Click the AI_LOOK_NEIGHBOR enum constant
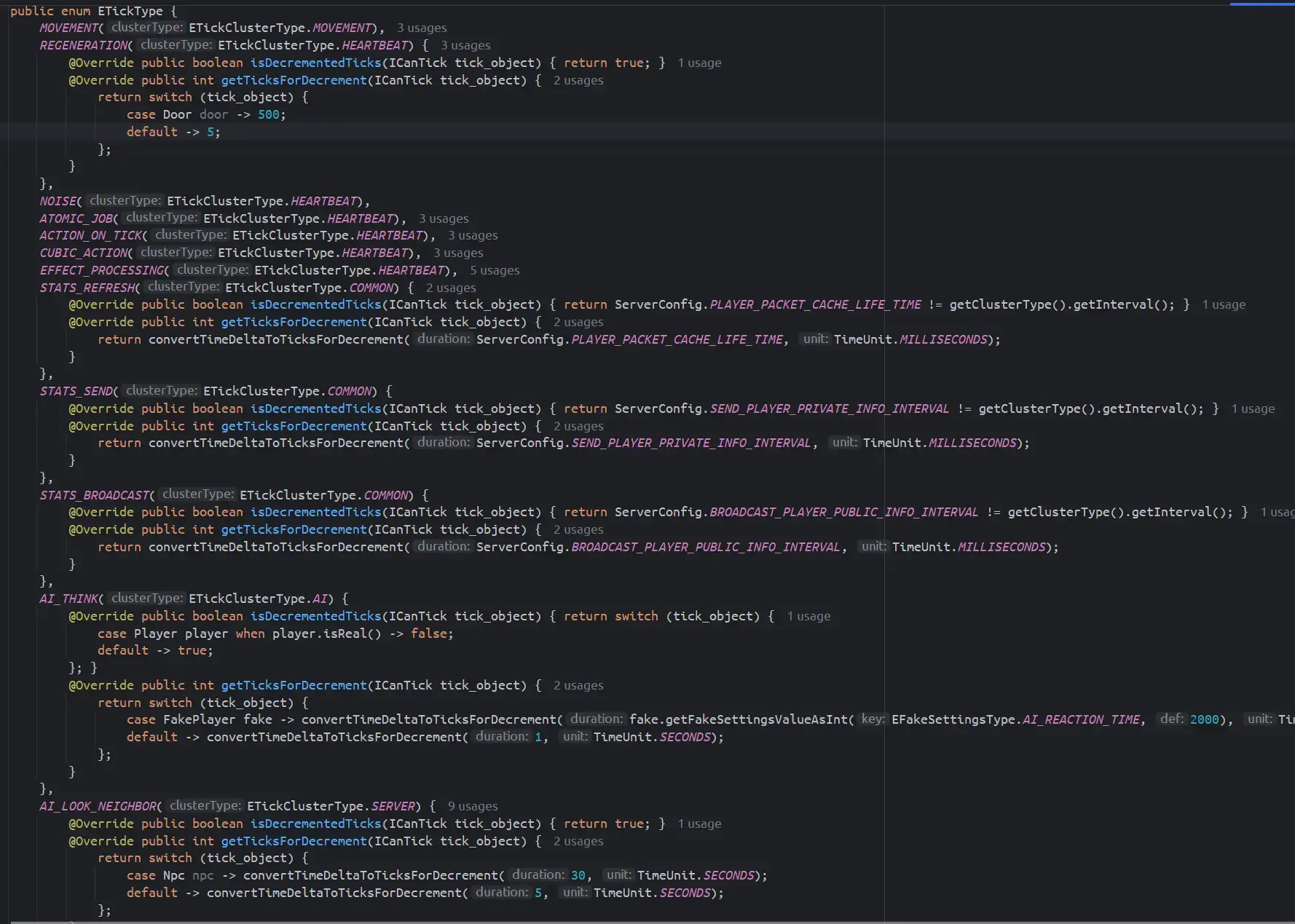 click(98, 806)
